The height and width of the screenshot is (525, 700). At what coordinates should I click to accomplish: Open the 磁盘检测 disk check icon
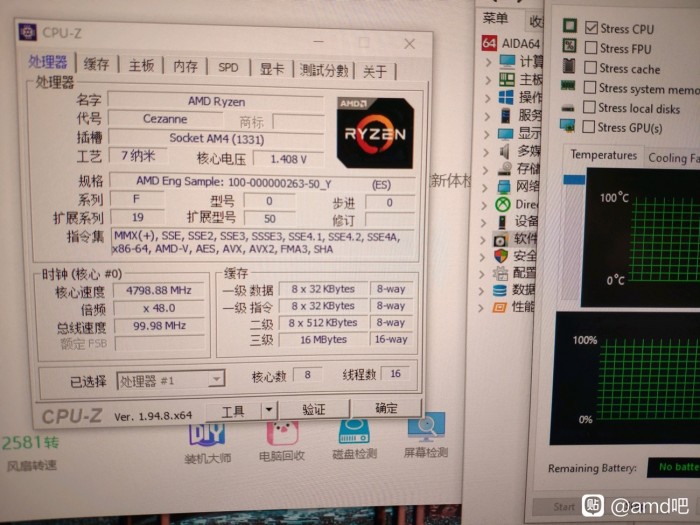pyautogui.click(x=354, y=431)
